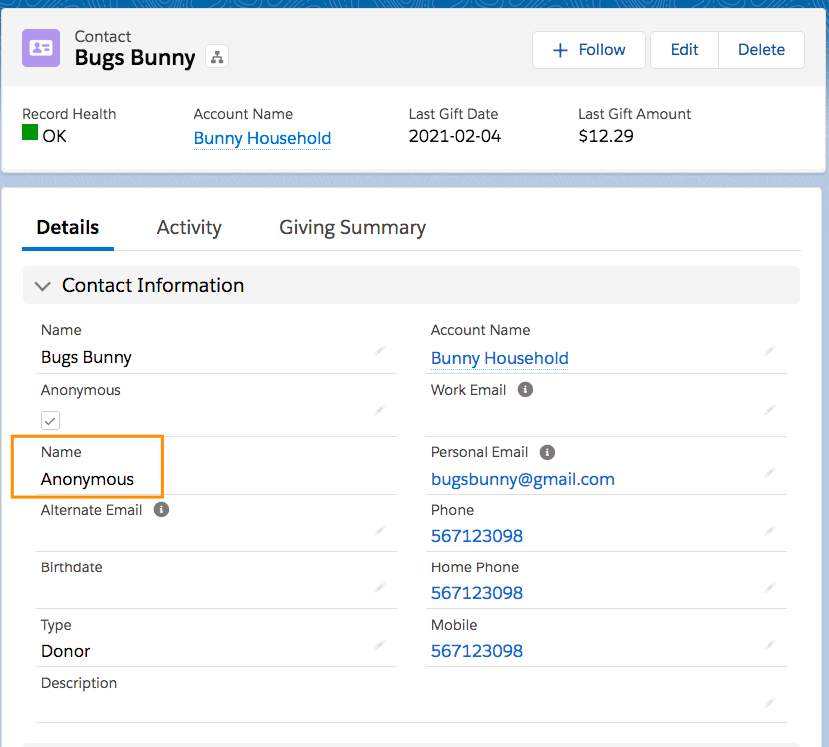Edit the Account Name field pencil in details
This screenshot has width=829, height=747.
pos(770,351)
